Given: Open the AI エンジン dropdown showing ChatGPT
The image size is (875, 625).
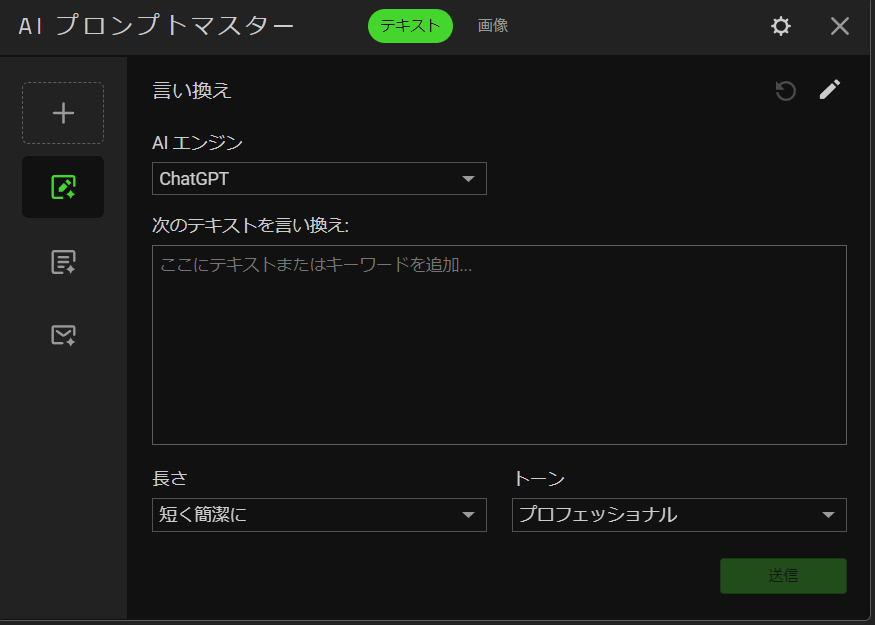Looking at the screenshot, I should [x=319, y=179].
